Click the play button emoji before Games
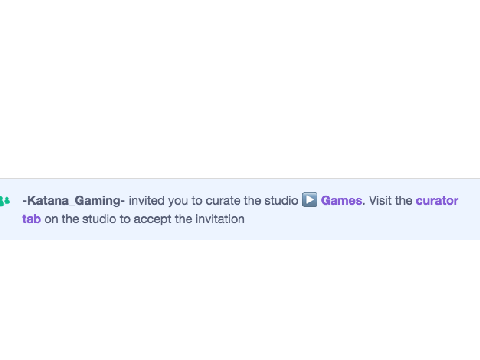The height and width of the screenshot is (360, 480). click(309, 200)
